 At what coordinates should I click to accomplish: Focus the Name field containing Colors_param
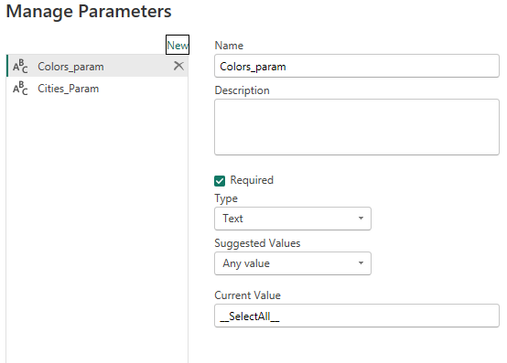pos(357,66)
